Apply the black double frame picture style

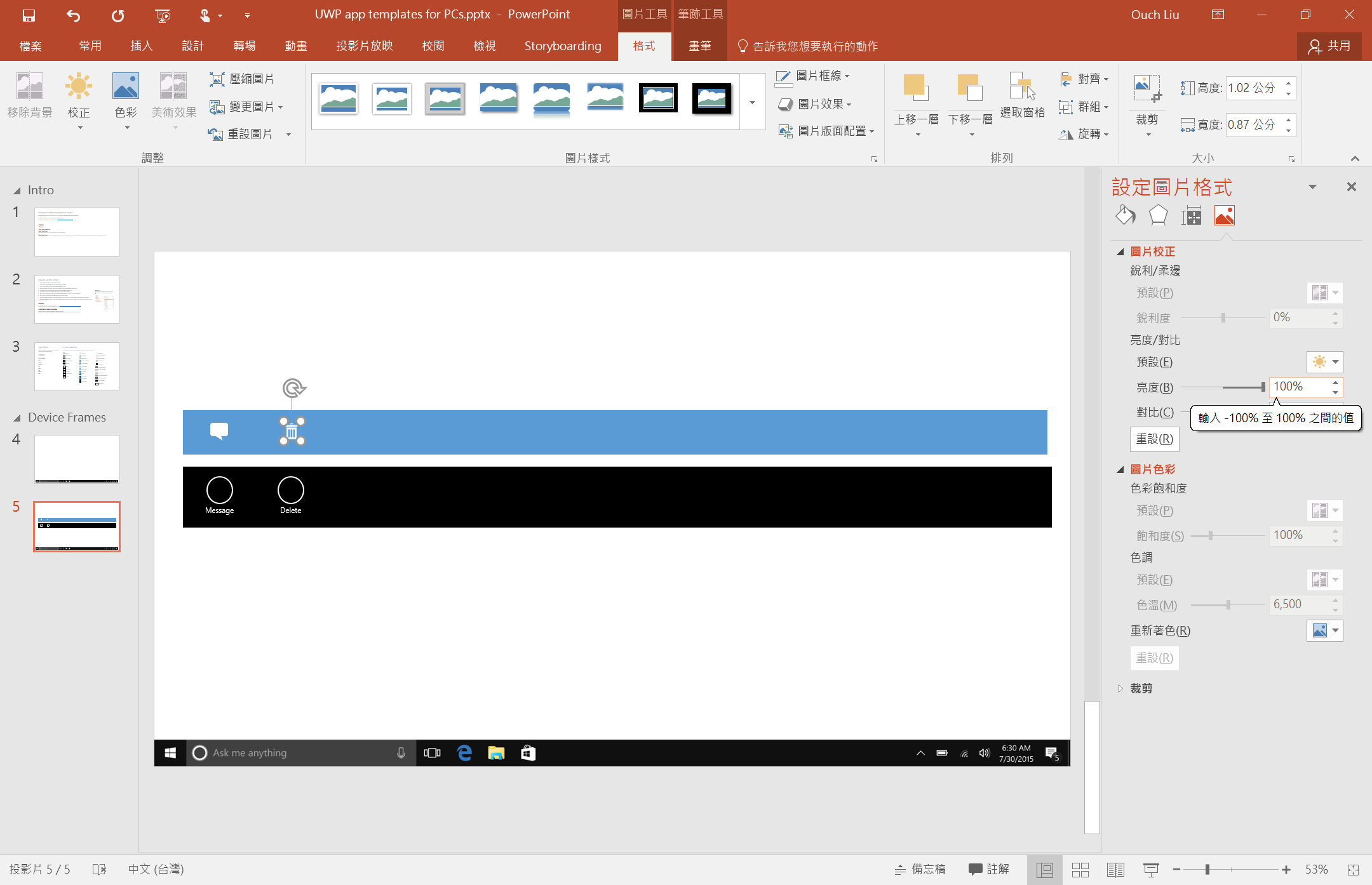pos(658,98)
